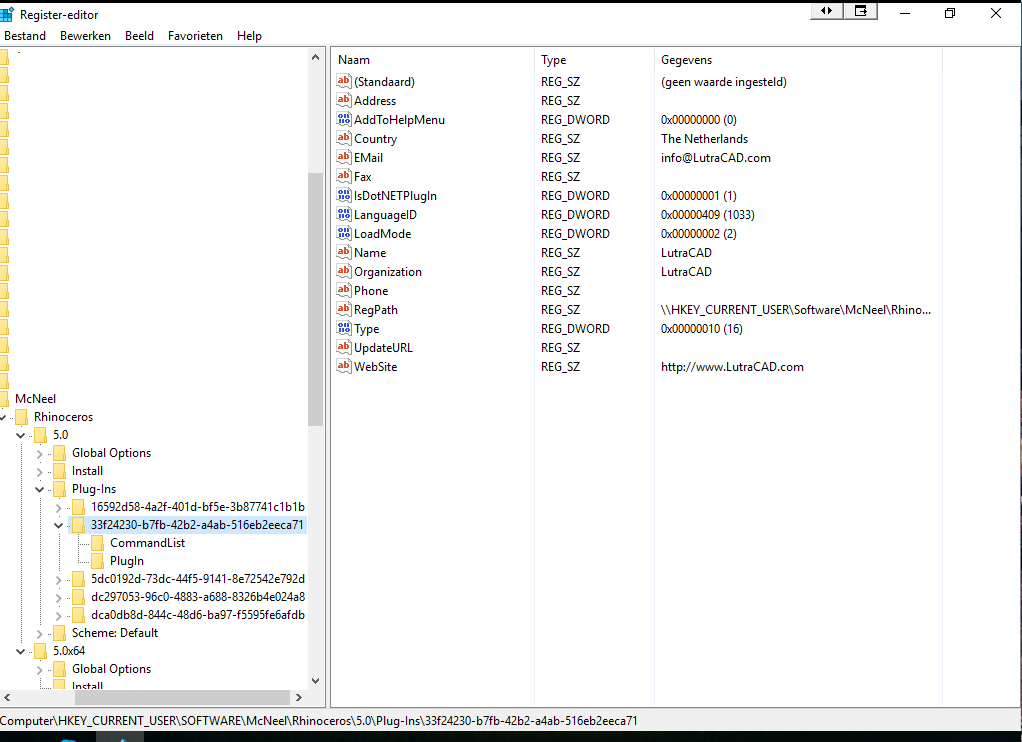Click the Country string value icon

tap(343, 138)
